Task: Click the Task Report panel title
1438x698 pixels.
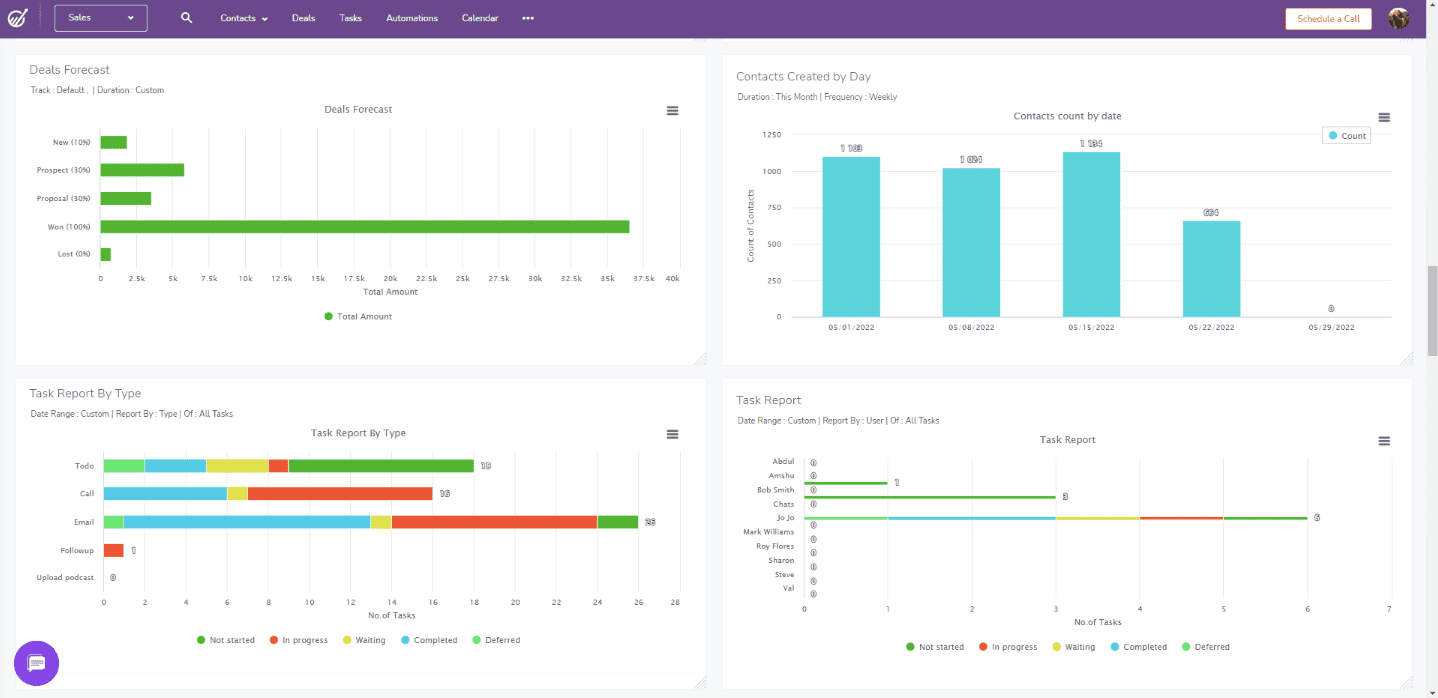Action: (768, 400)
